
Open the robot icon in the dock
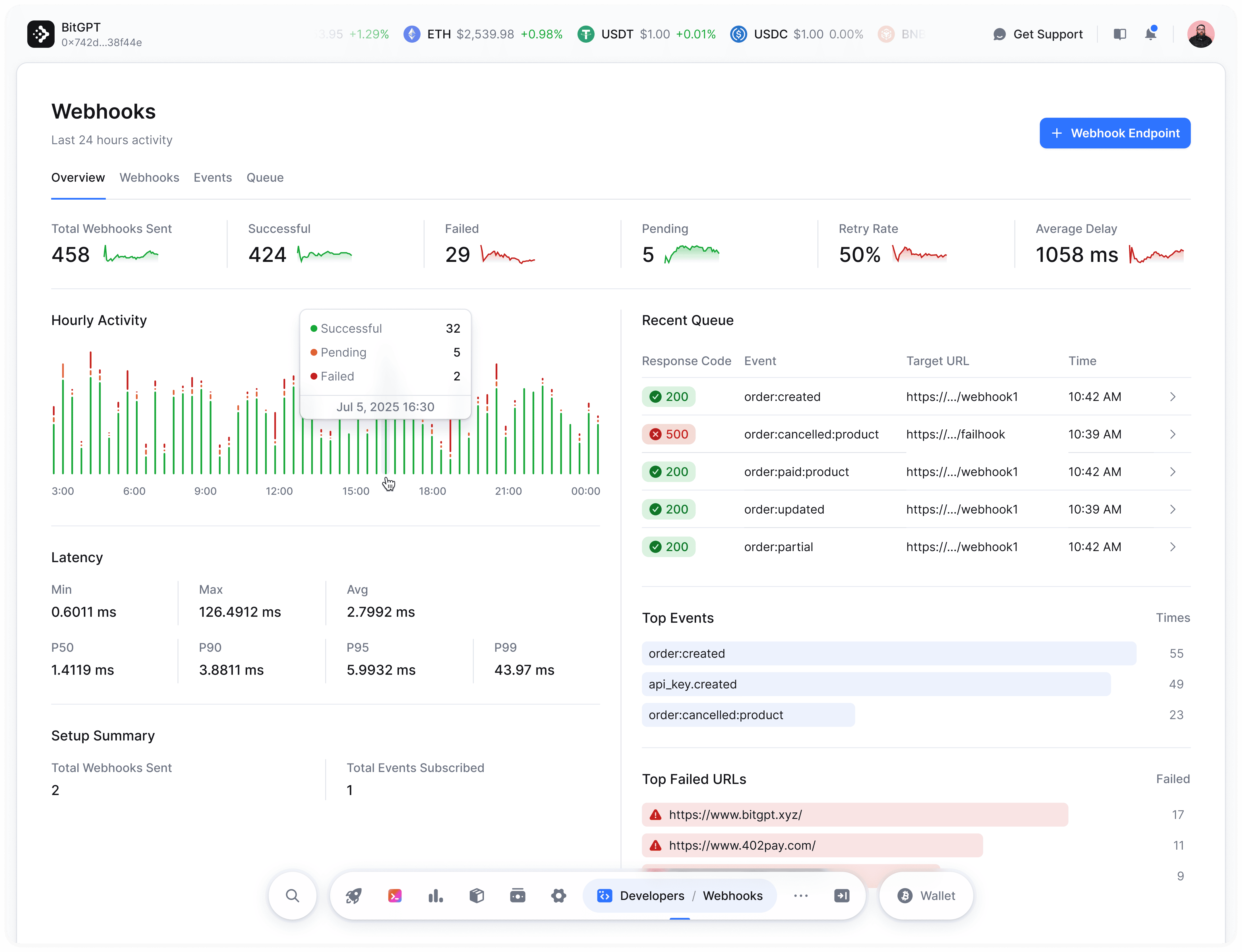tap(518, 895)
